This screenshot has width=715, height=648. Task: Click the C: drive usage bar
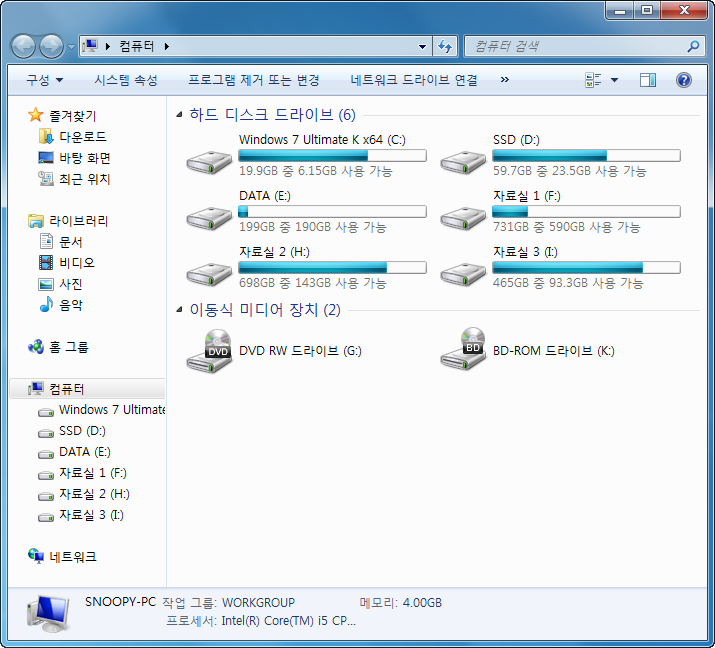pyautogui.click(x=332, y=156)
